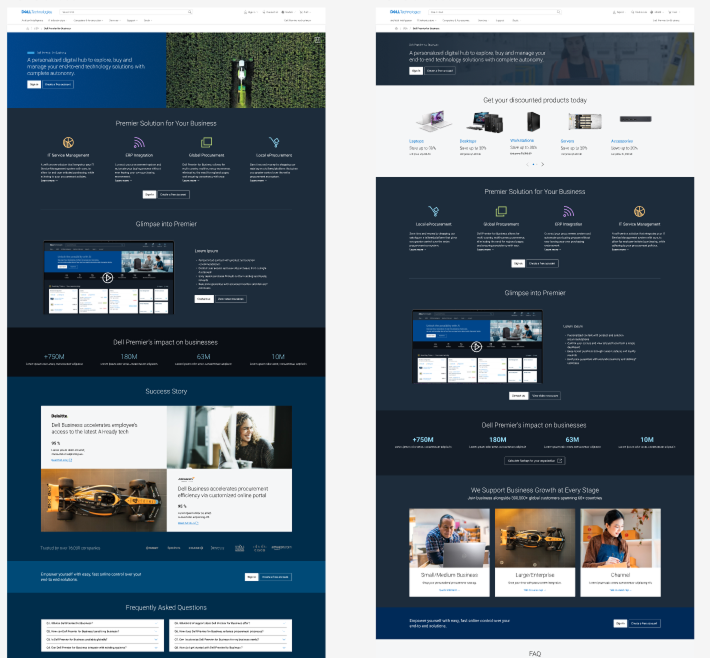Open Services menu in left page navigation
Screen dimensions: 710x658
click(115, 20)
